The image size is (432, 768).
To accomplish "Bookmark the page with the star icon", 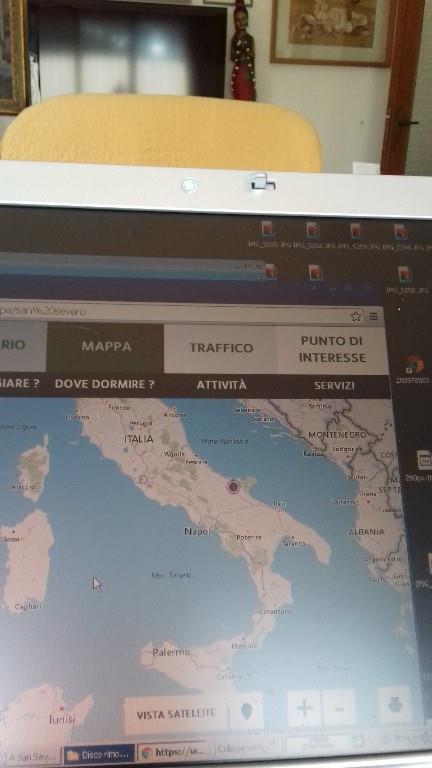I will coord(356,316).
